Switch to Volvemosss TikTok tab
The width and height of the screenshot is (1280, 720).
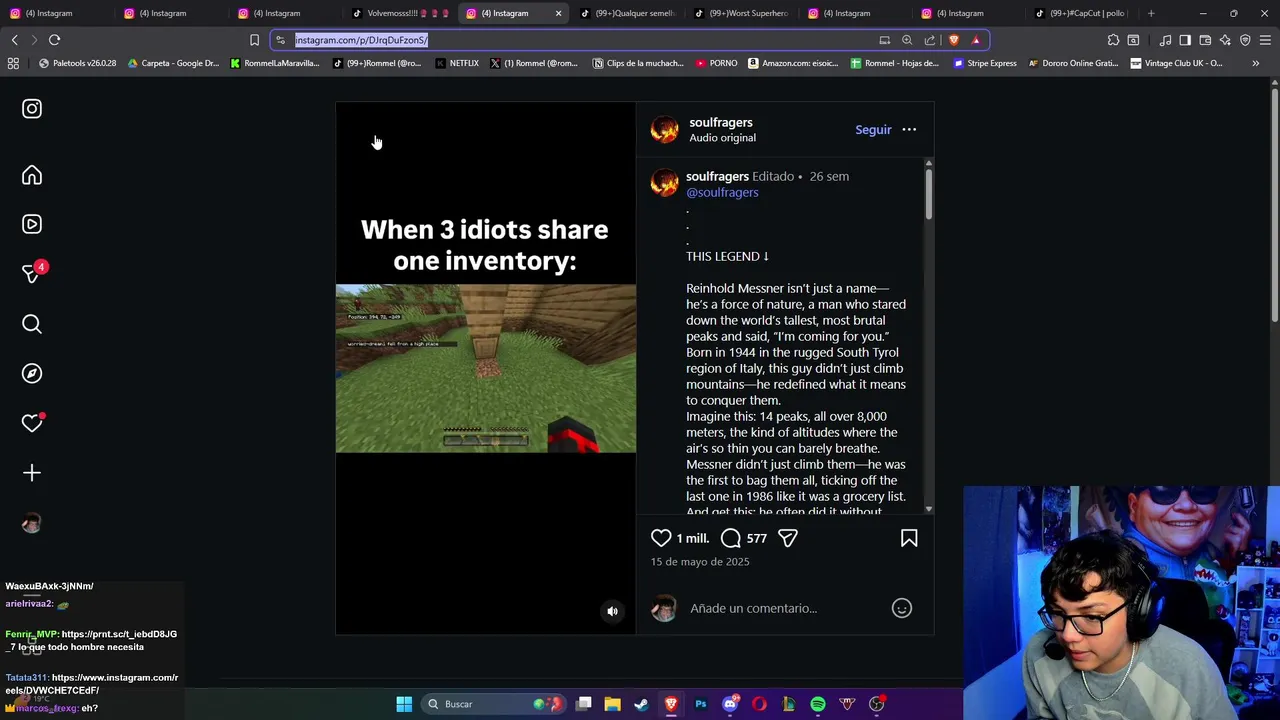(398, 13)
